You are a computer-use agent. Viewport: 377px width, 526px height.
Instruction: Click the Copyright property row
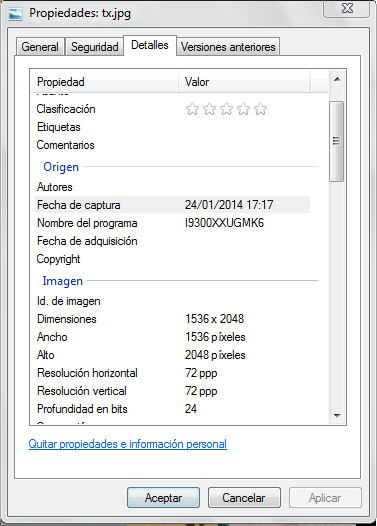click(x=173, y=259)
